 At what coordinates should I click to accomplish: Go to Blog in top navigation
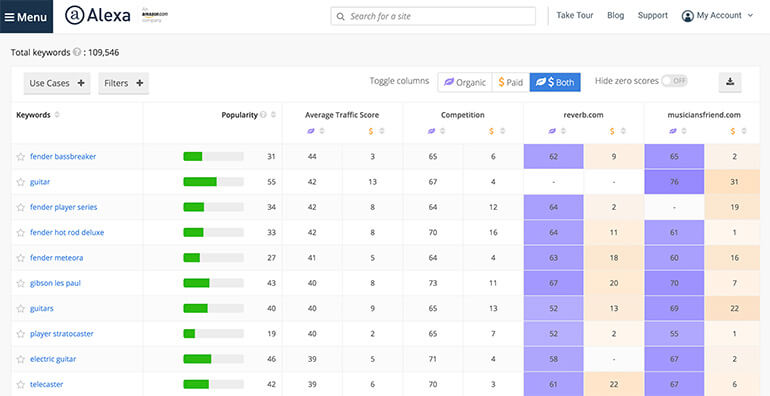(x=615, y=15)
